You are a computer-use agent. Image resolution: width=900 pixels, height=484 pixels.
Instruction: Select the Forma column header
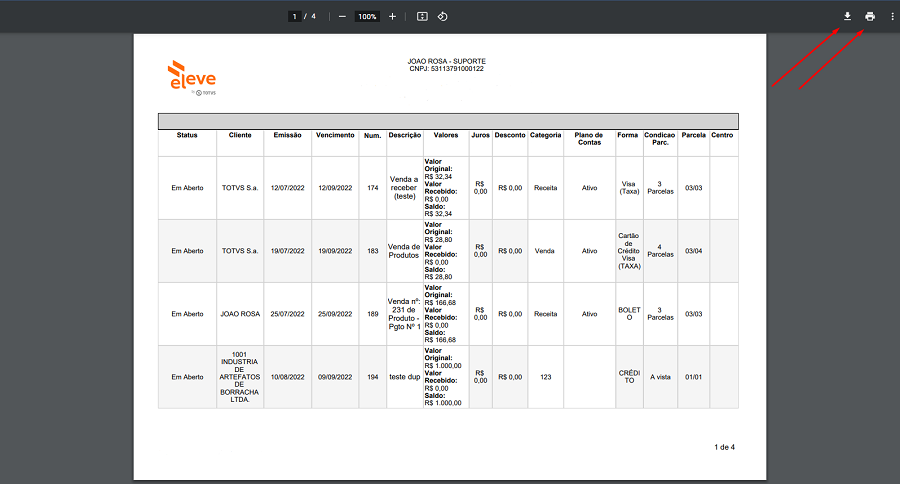coord(628,135)
